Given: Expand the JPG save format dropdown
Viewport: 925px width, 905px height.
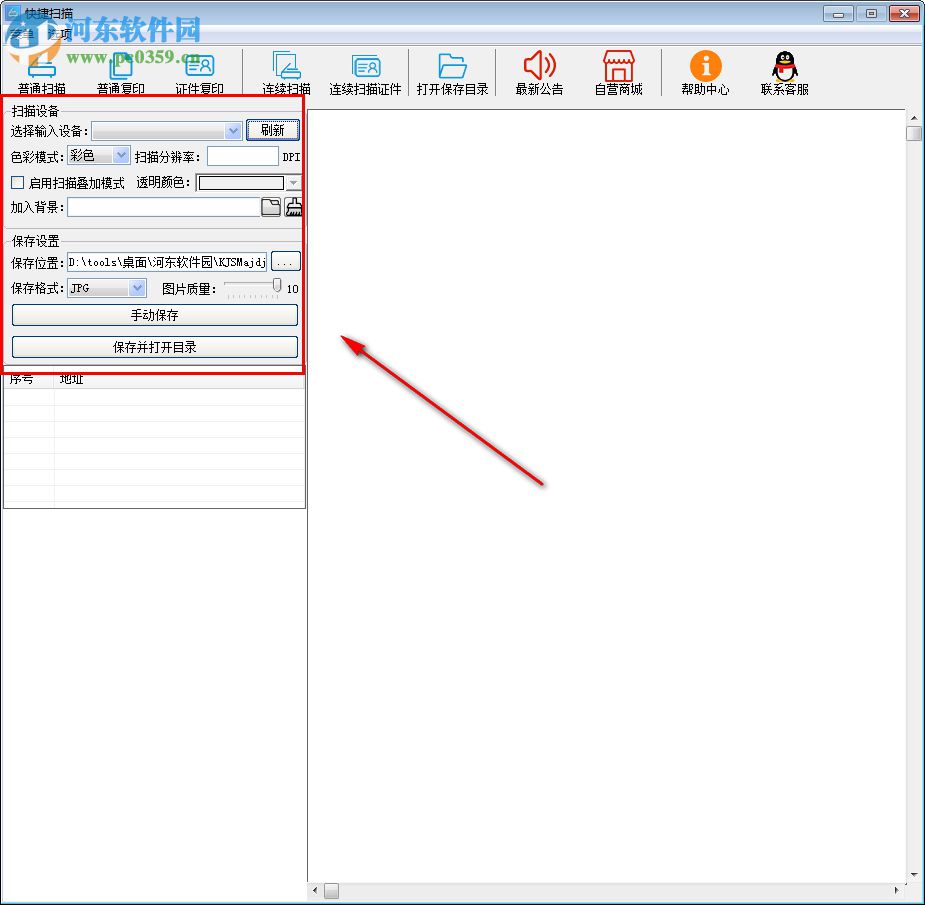Looking at the screenshot, I should [x=137, y=288].
